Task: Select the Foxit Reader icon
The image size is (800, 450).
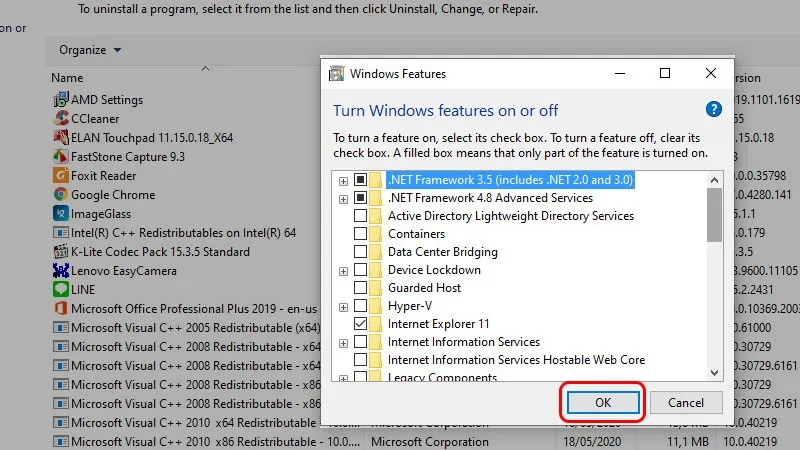Action: (60, 175)
